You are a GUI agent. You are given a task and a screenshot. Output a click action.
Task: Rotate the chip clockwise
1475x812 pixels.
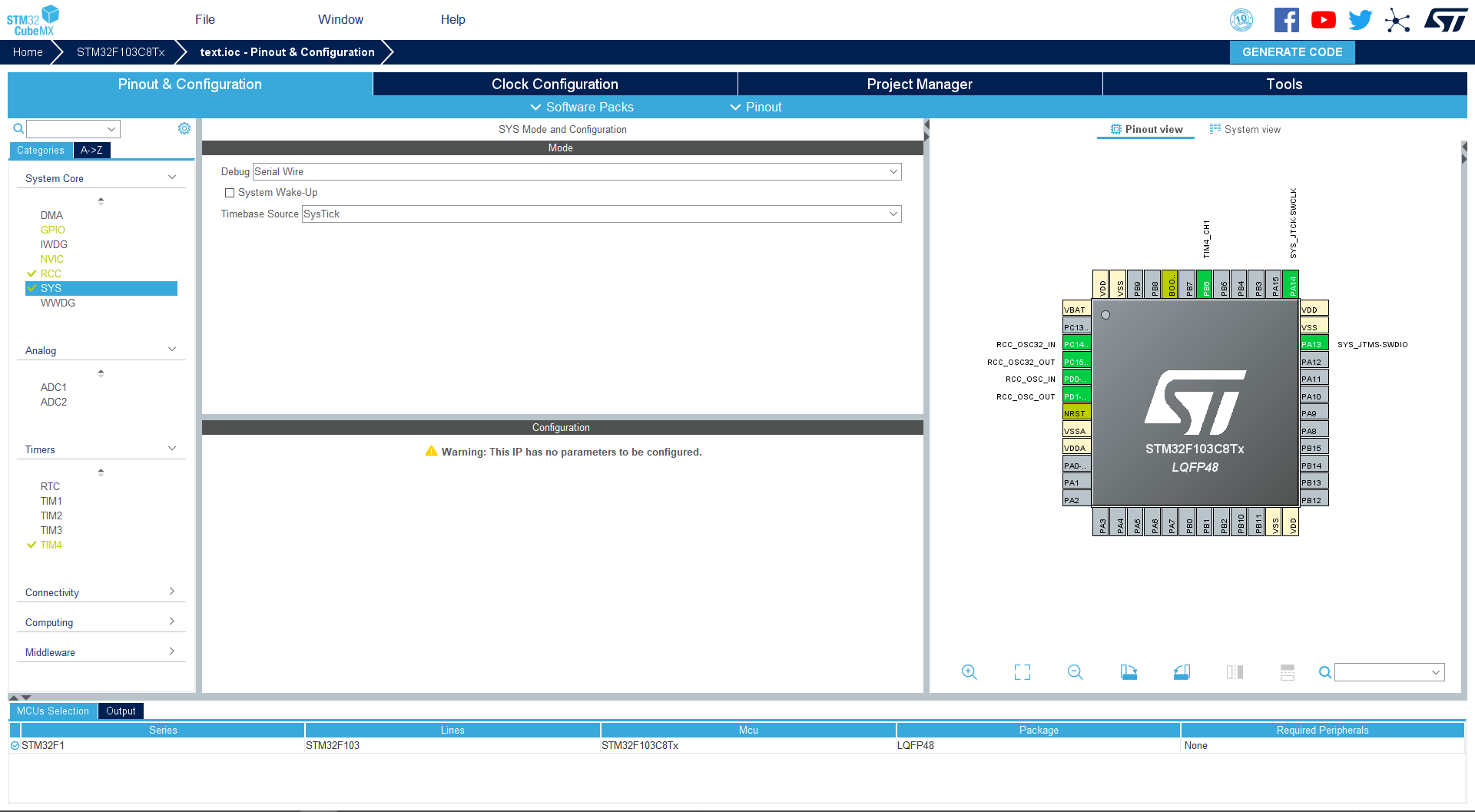1129,672
